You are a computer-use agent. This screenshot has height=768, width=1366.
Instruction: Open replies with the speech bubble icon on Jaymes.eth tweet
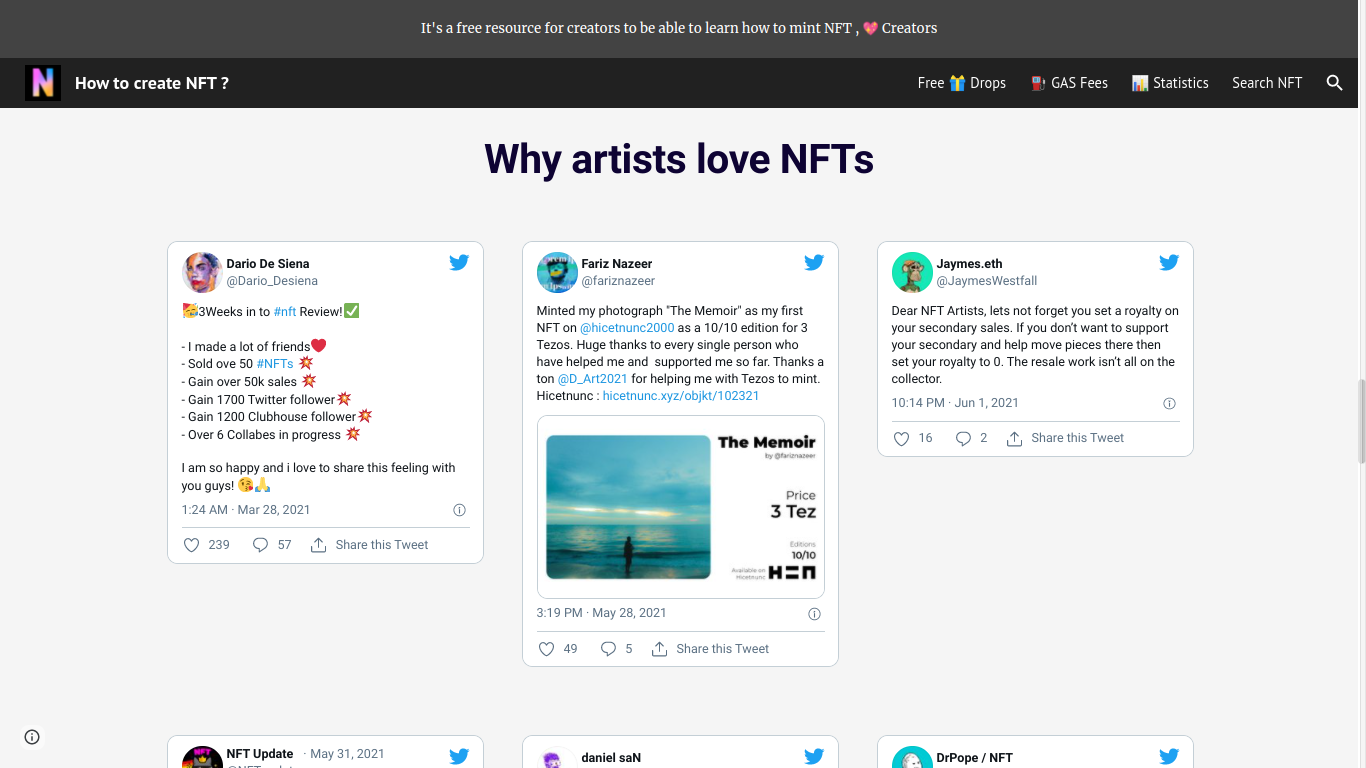click(x=961, y=438)
